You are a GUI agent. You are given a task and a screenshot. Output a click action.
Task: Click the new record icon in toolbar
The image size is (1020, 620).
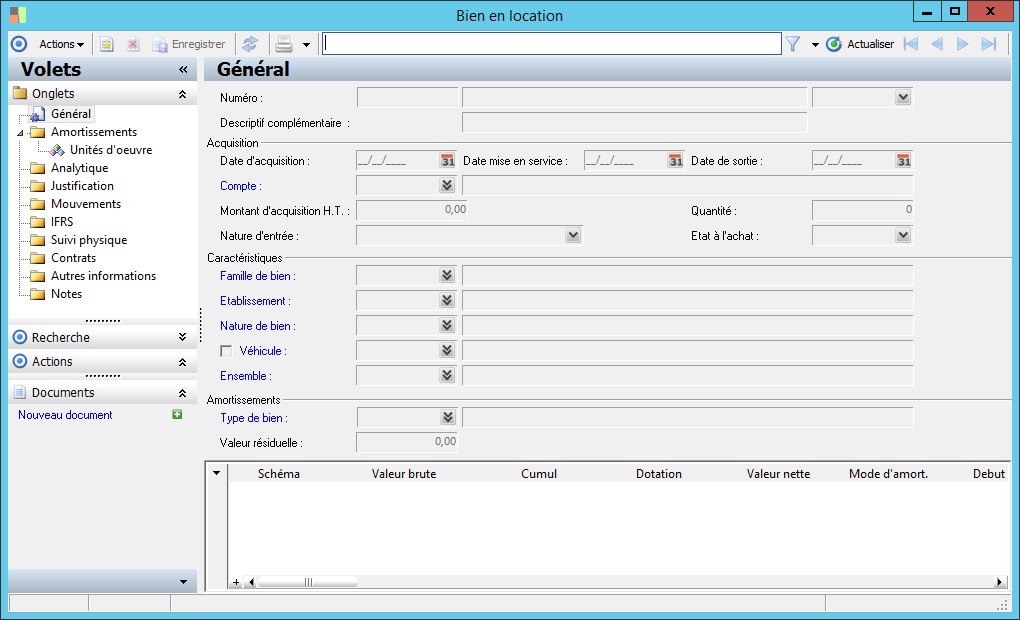(x=107, y=44)
